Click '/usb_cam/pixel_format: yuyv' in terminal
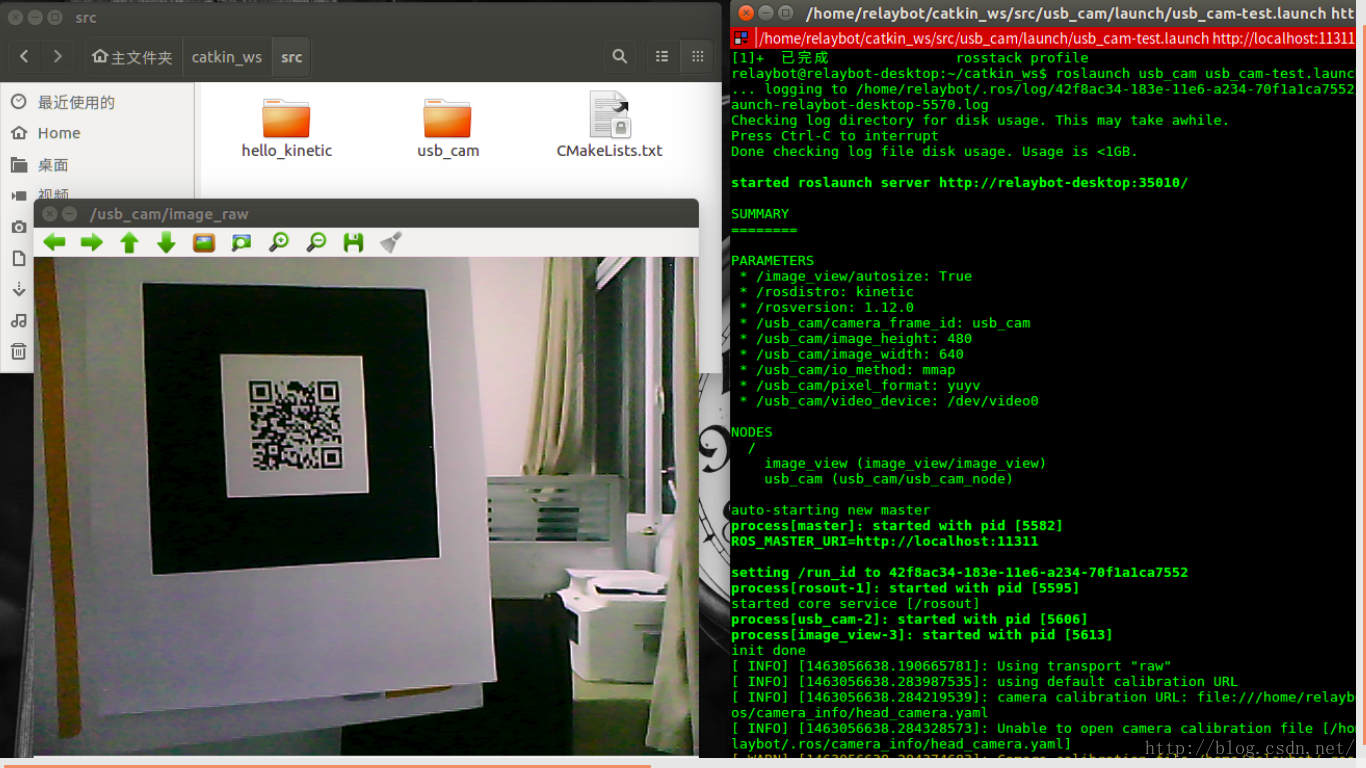 [868, 385]
